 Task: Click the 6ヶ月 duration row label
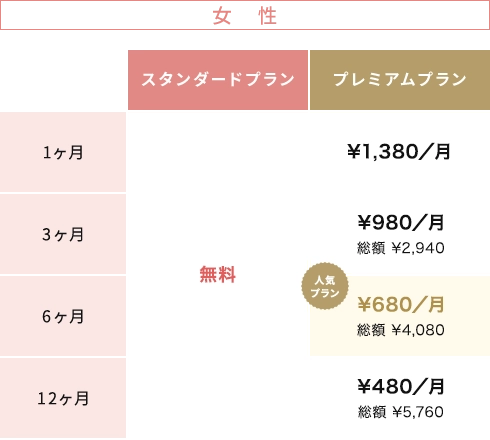(x=63, y=316)
